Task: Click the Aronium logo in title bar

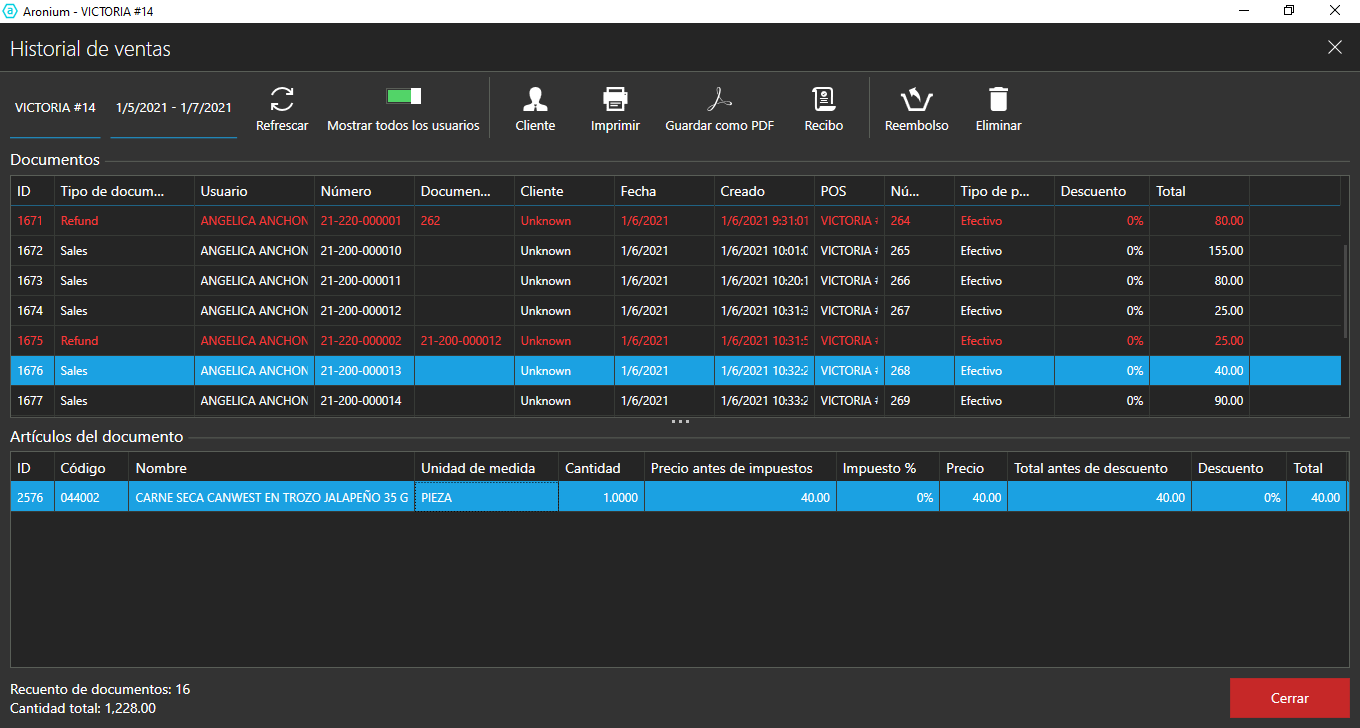Action: (x=11, y=11)
